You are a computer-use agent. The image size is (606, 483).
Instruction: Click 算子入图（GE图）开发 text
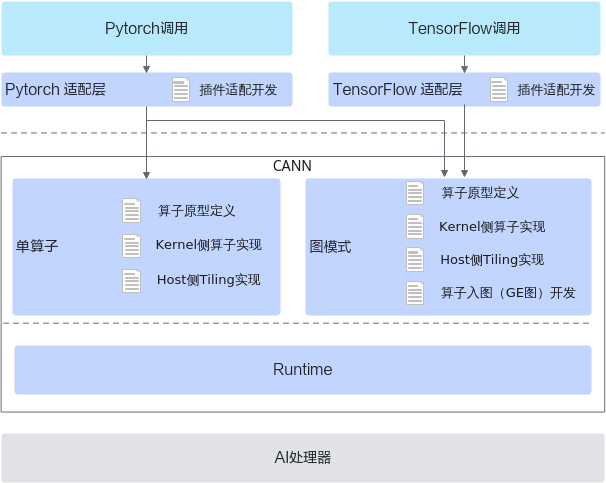tap(508, 293)
